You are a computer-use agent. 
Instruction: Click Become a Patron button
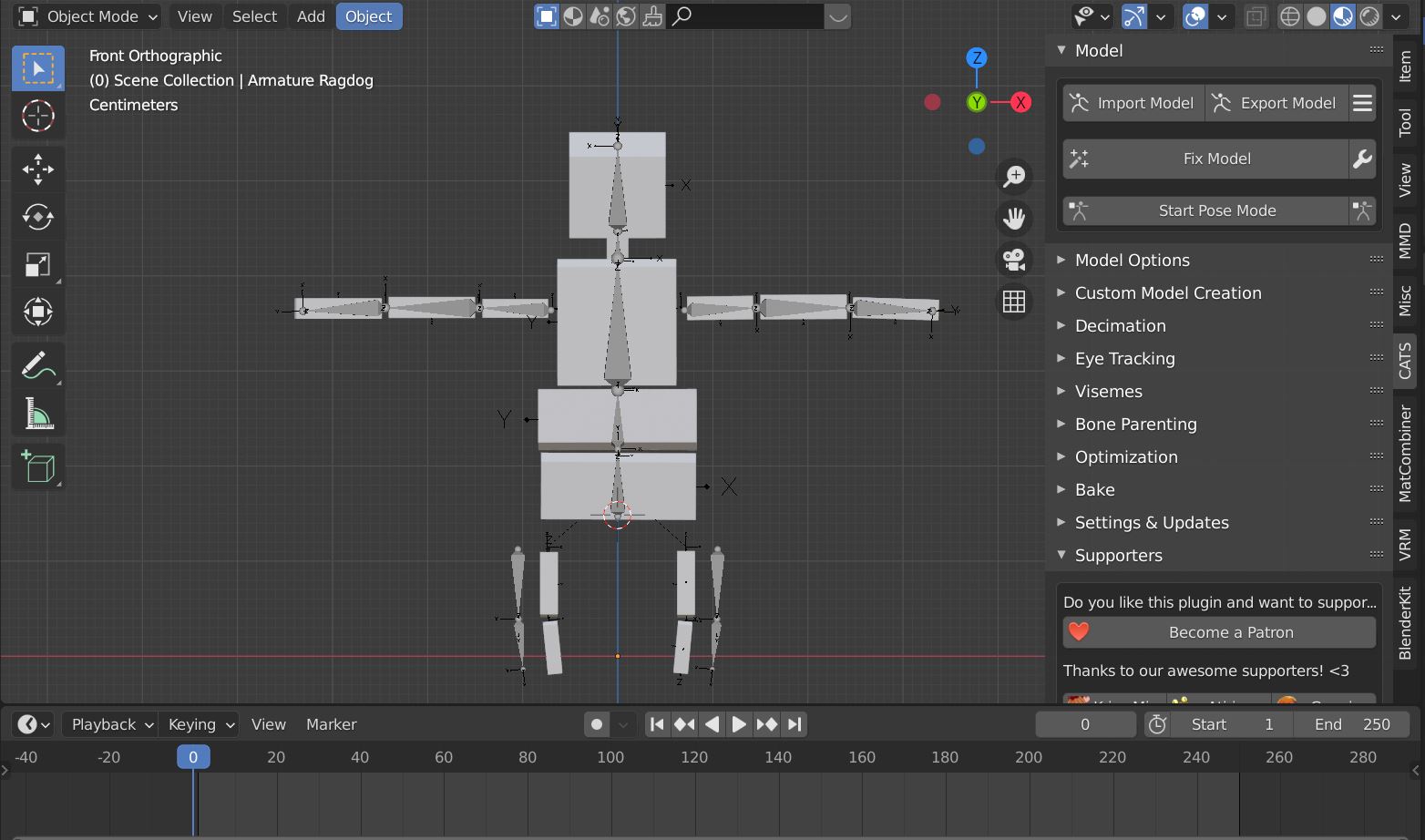pyautogui.click(x=1219, y=632)
